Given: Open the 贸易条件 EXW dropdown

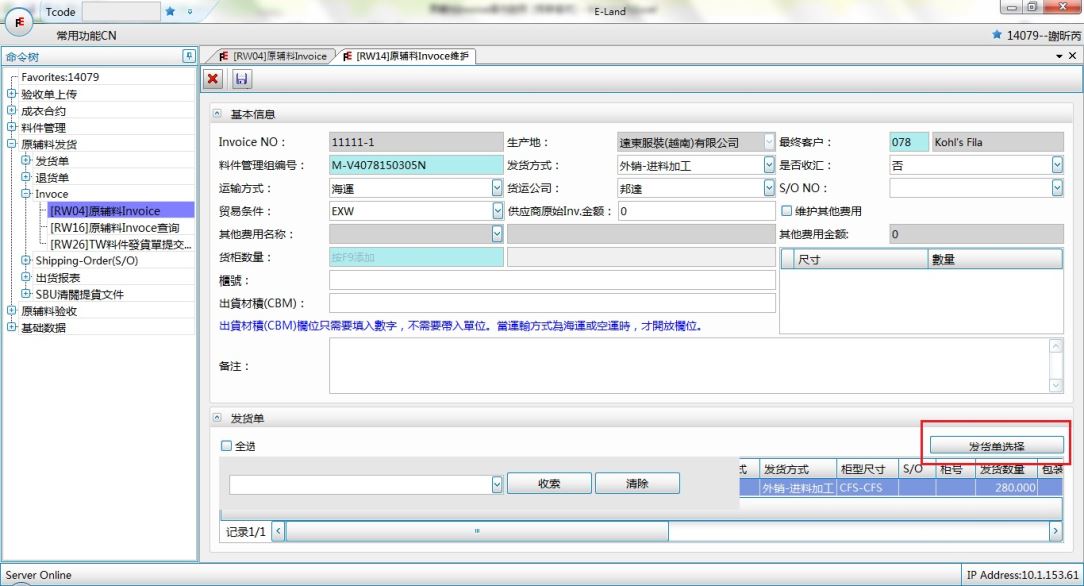Looking at the screenshot, I should [498, 211].
